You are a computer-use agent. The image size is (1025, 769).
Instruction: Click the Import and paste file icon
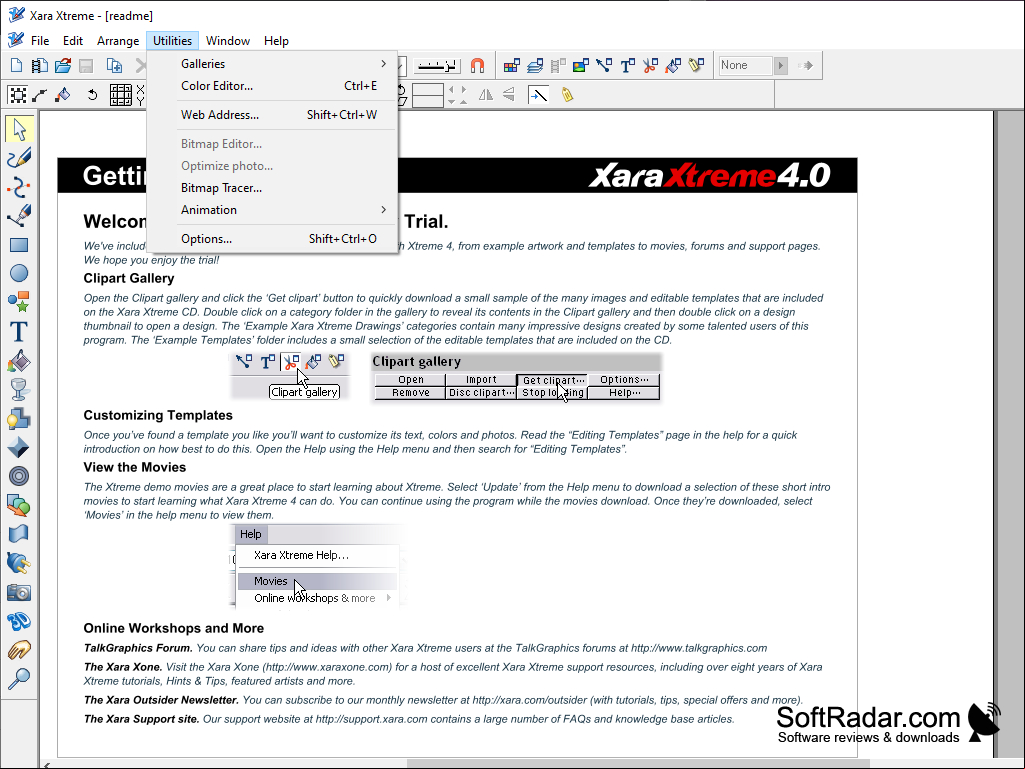pyautogui.click(x=114, y=65)
